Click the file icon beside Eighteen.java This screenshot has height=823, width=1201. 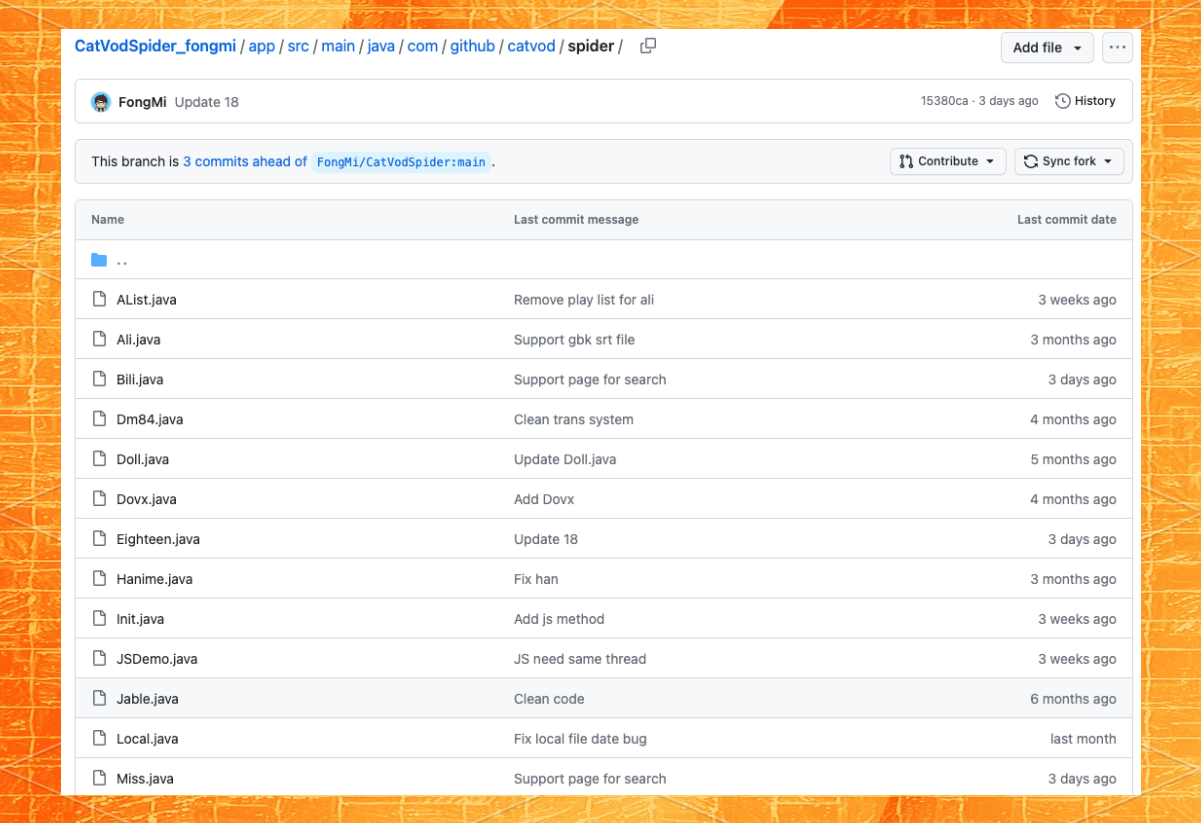pyautogui.click(x=99, y=539)
